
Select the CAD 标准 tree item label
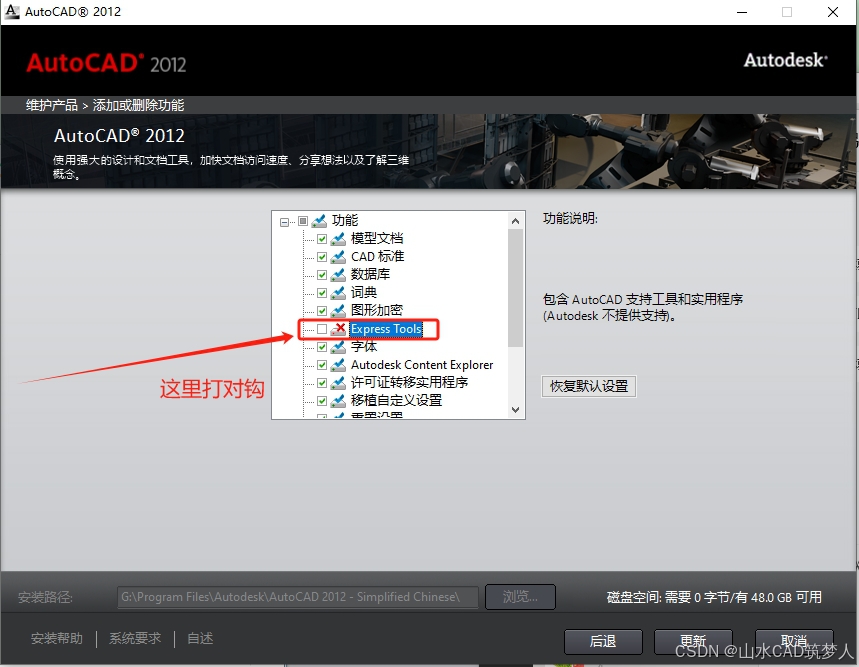coord(377,256)
